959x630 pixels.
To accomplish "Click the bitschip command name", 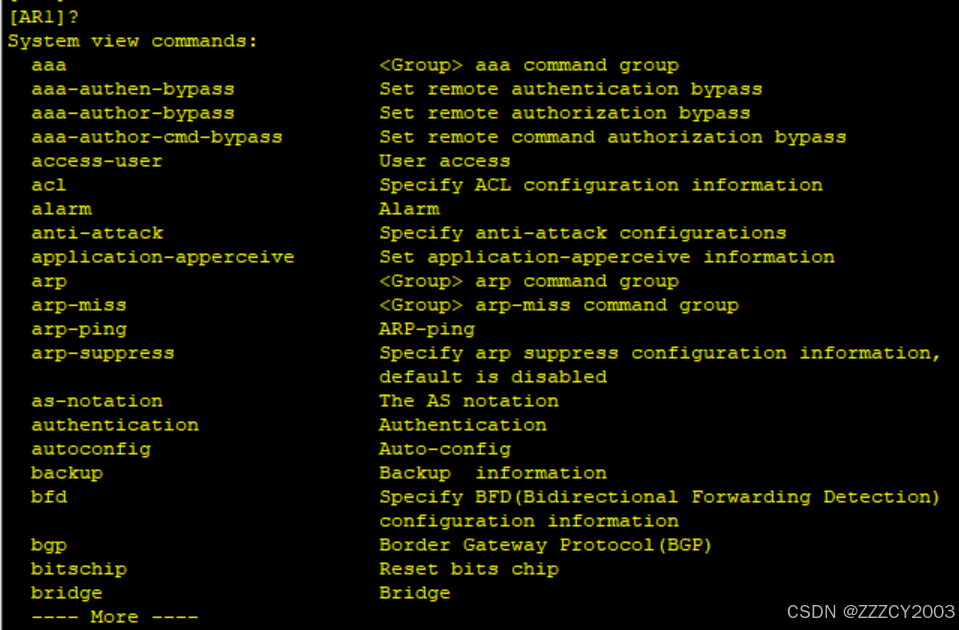I will pos(79,570).
